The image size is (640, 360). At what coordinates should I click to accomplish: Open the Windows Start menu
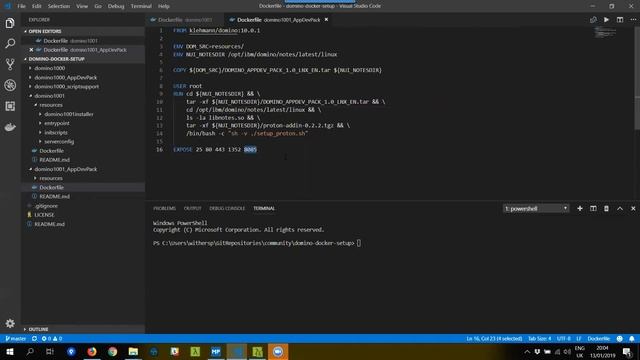9,351
